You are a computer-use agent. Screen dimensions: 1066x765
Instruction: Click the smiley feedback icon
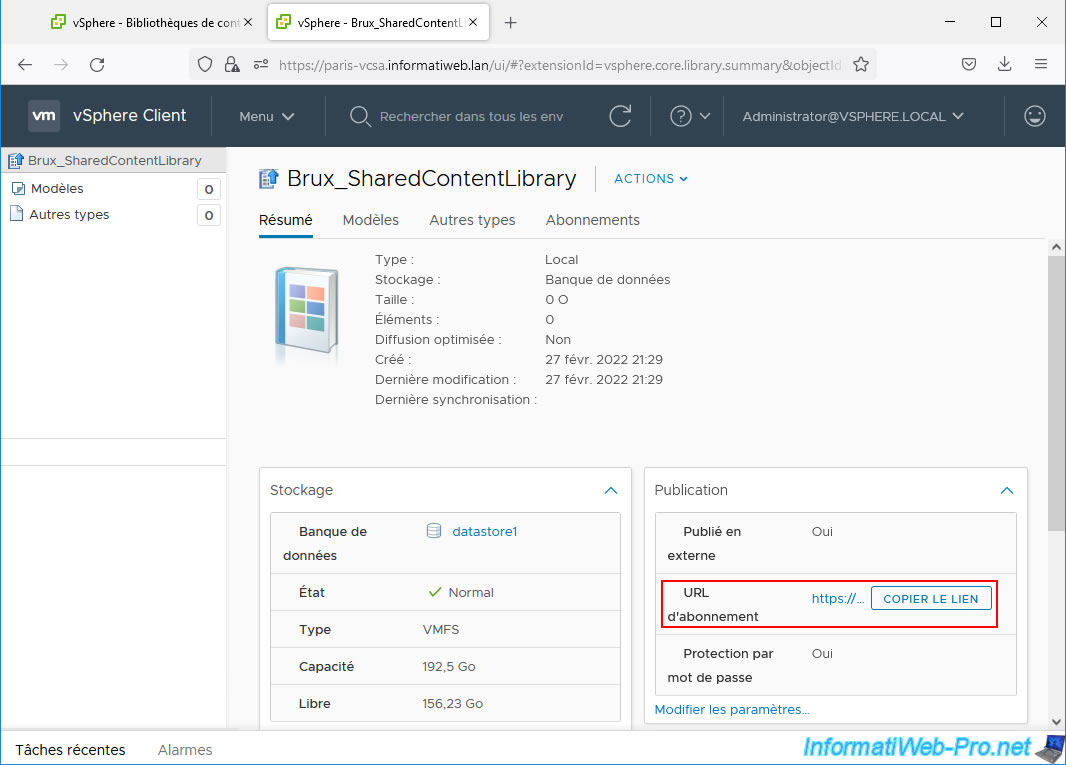[1035, 116]
